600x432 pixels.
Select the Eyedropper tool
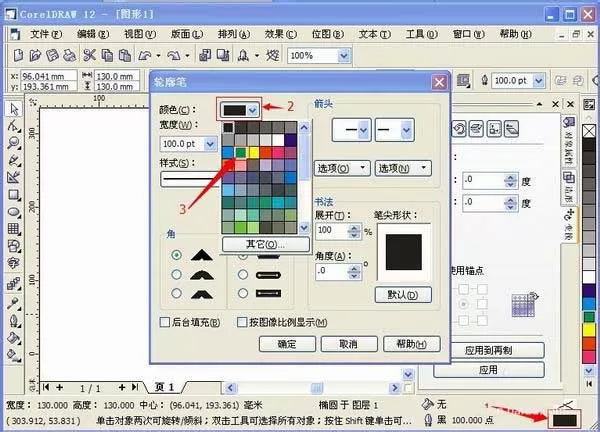(14, 303)
